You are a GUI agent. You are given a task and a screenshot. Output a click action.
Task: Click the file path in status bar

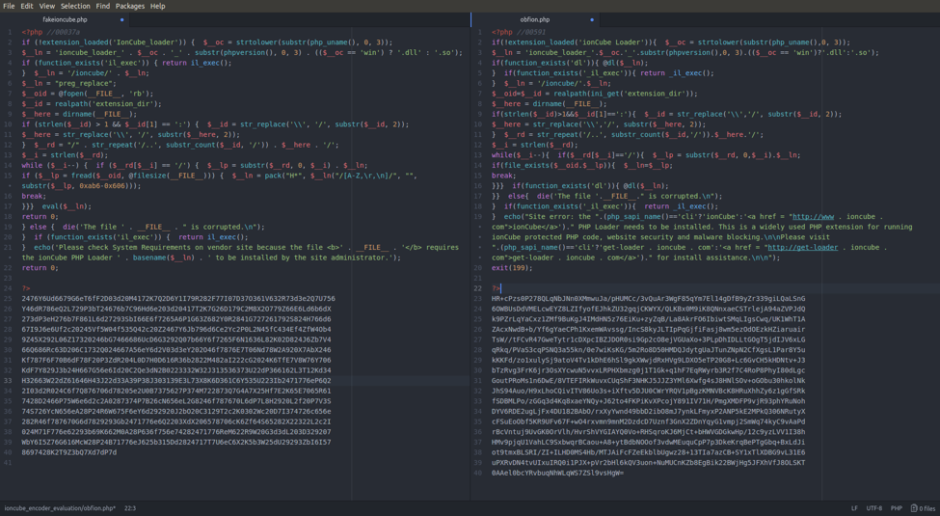point(60,509)
